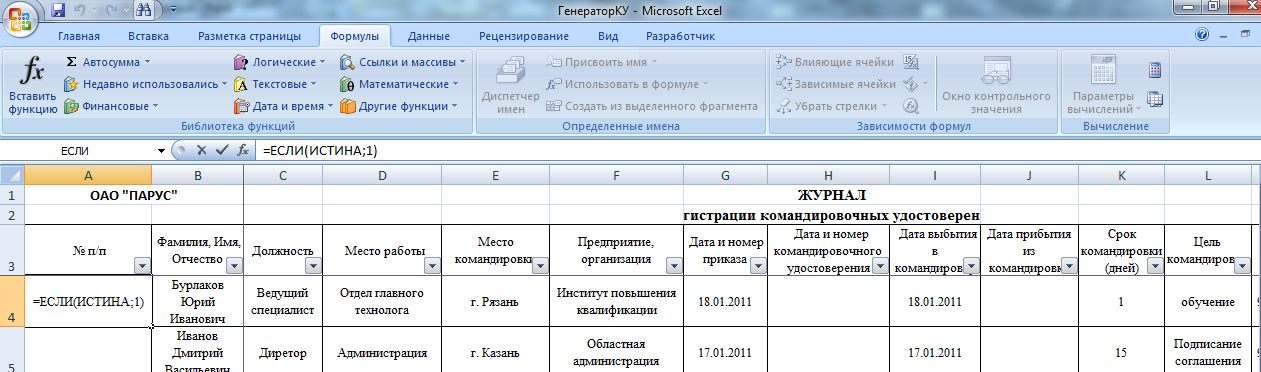This screenshot has width=1261, height=372.
Task: Select cell Отдел главного технолога
Action: (382, 302)
